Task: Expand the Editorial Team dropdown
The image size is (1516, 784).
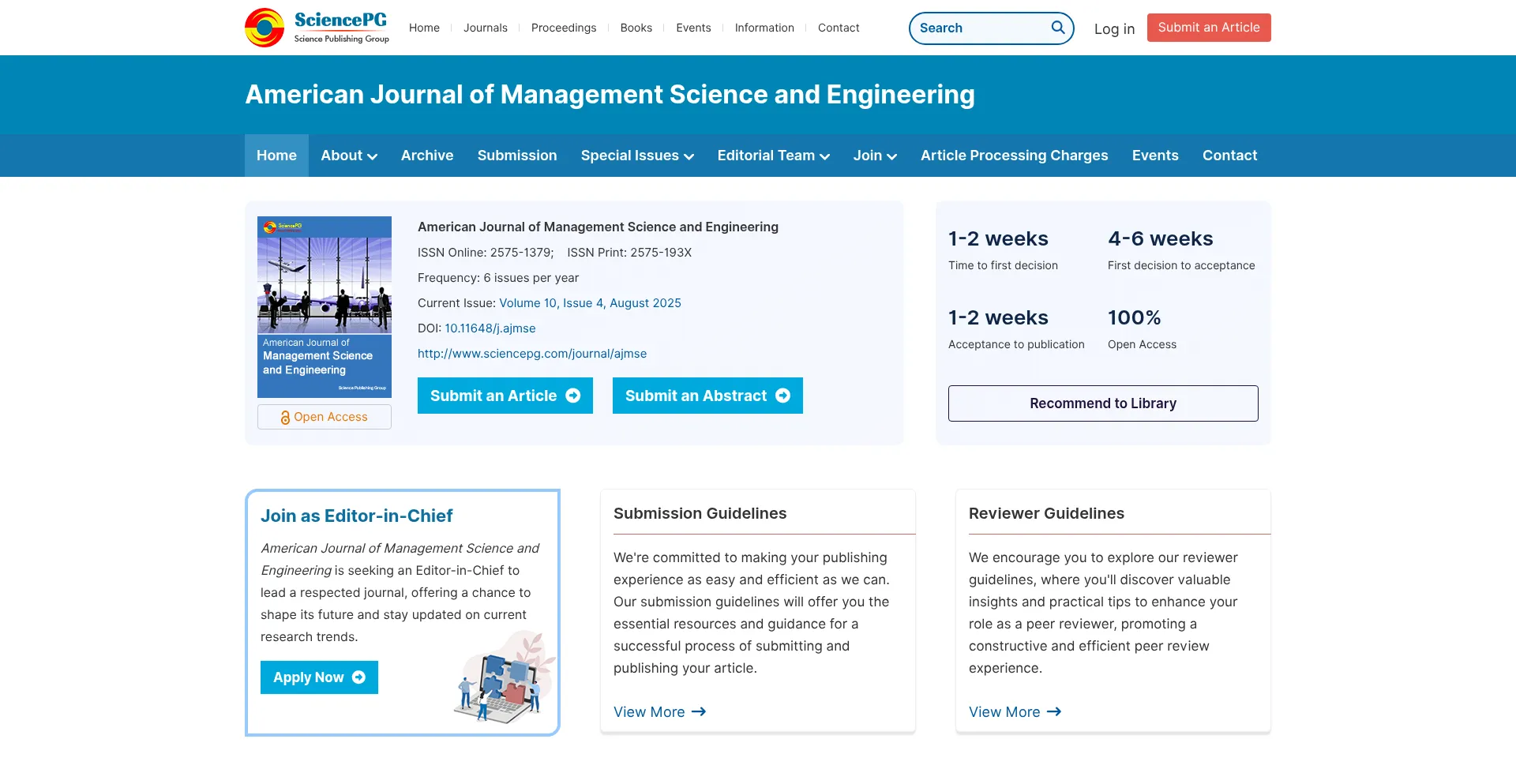Action: pyautogui.click(x=774, y=156)
